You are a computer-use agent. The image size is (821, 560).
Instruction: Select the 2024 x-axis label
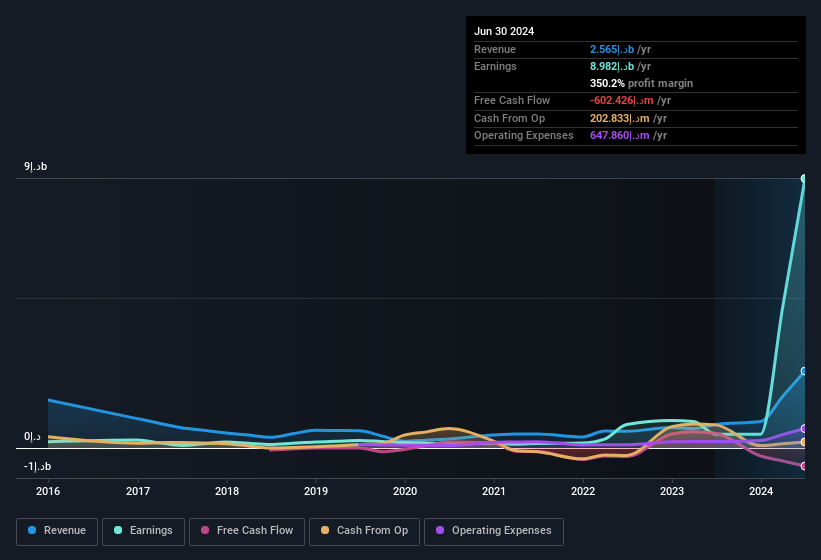click(761, 491)
